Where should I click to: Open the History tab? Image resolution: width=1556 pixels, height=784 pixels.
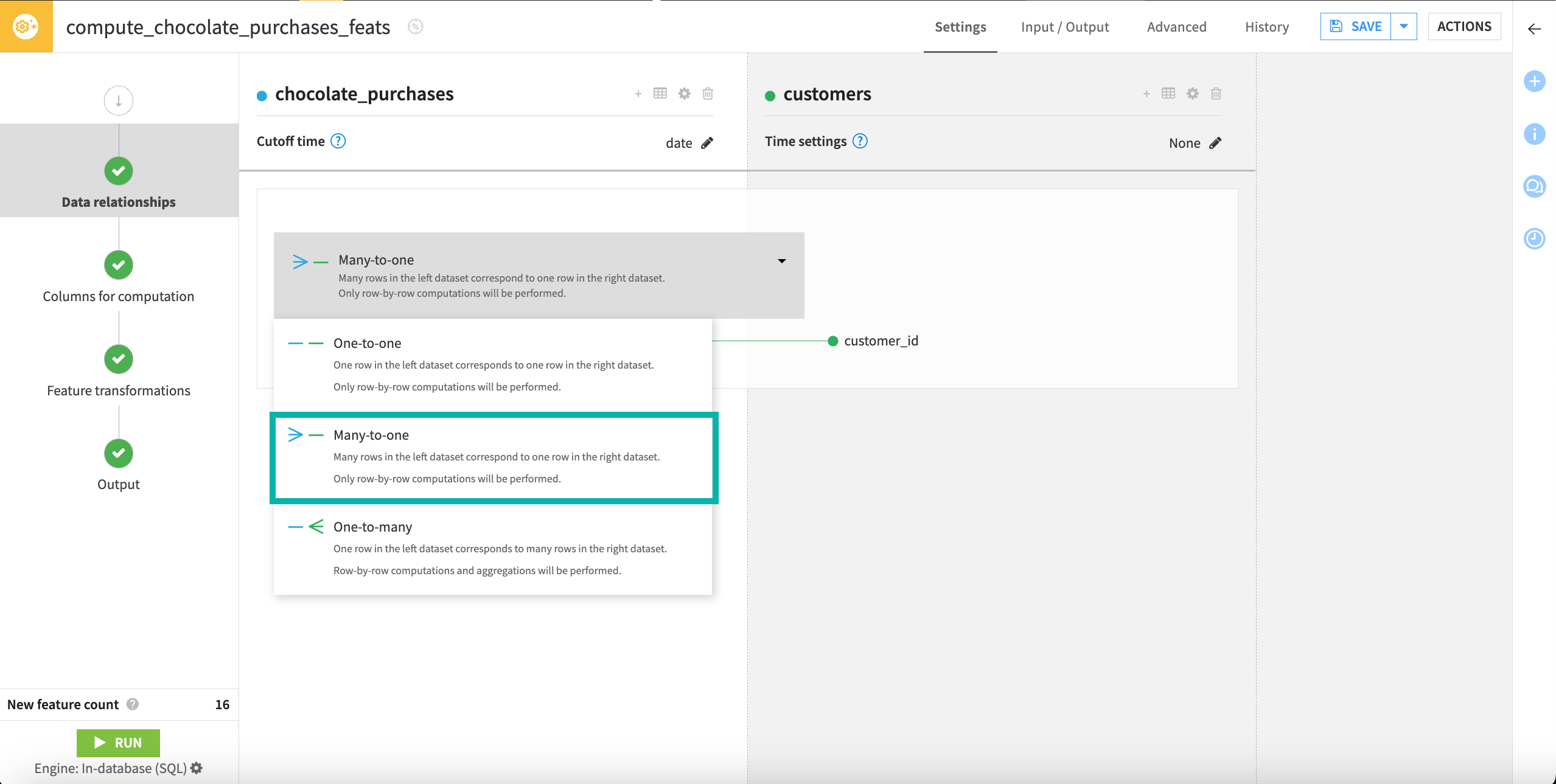coord(1266,27)
